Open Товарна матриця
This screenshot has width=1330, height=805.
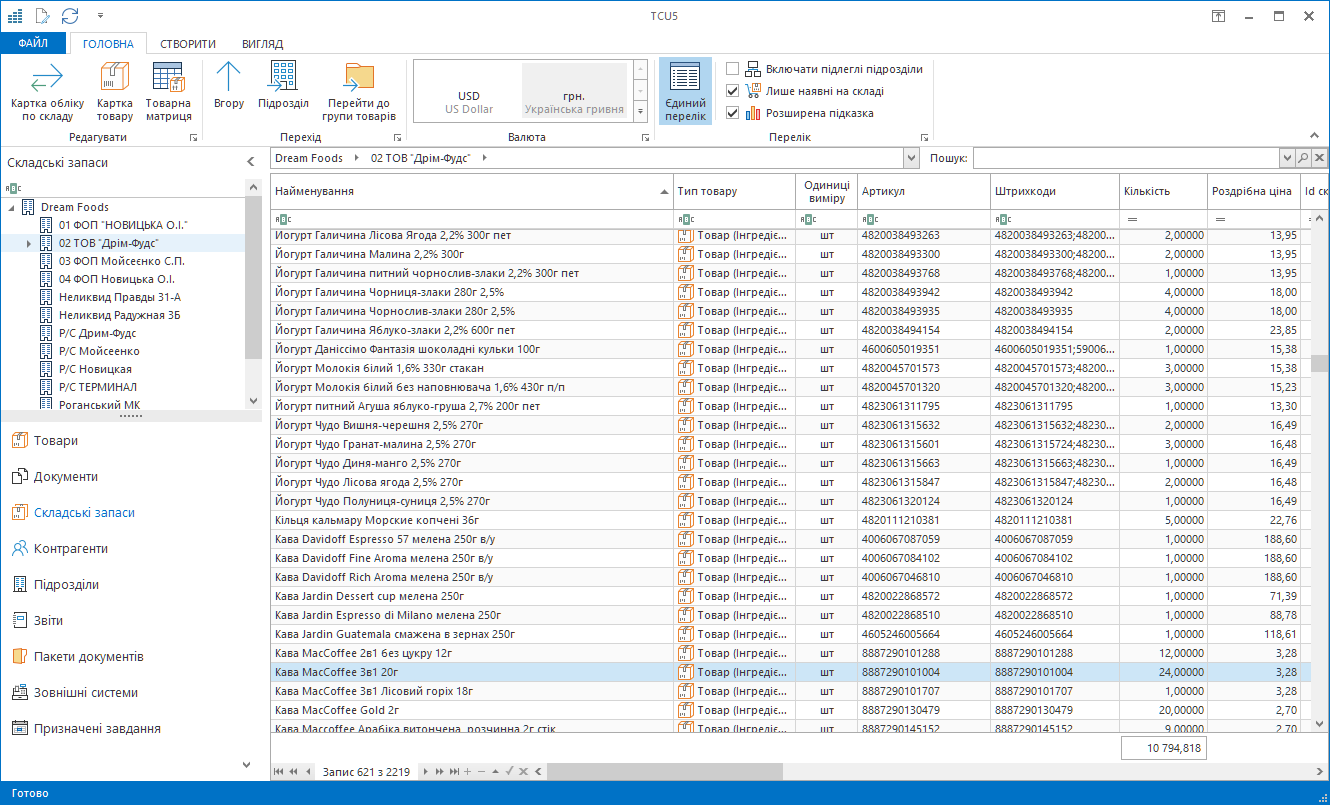(168, 92)
